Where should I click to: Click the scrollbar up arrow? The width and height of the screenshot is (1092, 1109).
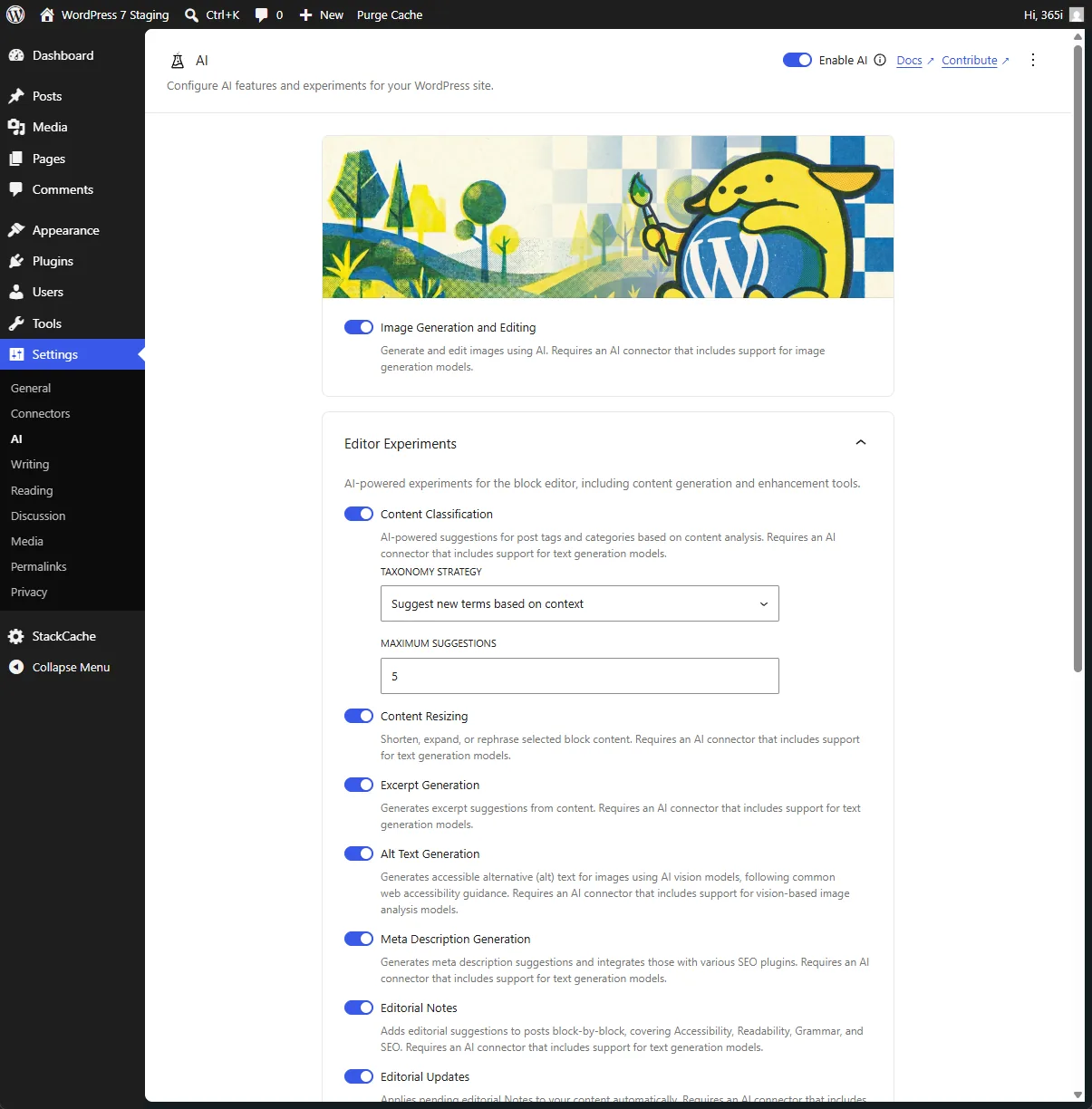pos(1078,37)
